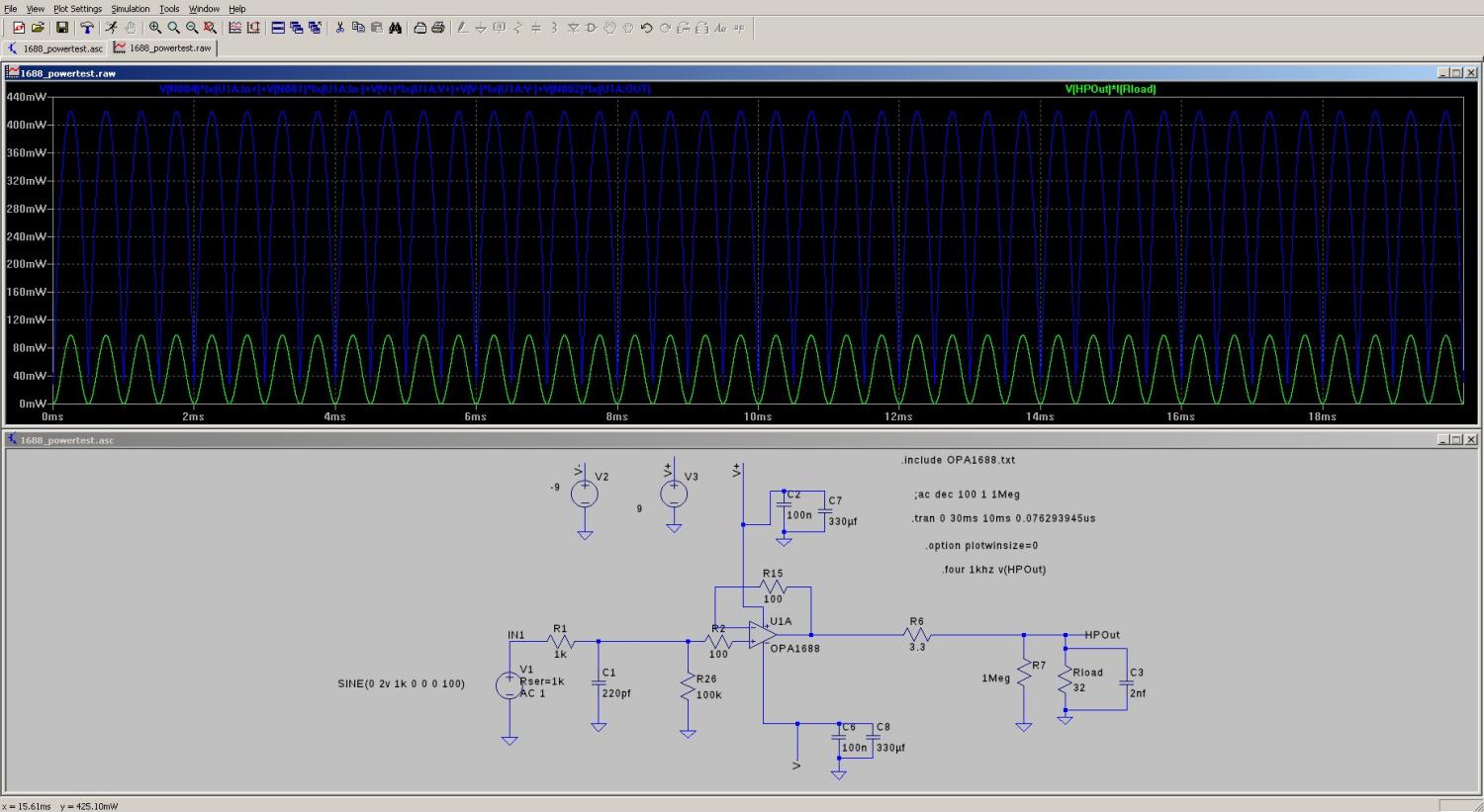This screenshot has height=812, width=1484.
Task: Open the Help menu
Action: pos(237,9)
